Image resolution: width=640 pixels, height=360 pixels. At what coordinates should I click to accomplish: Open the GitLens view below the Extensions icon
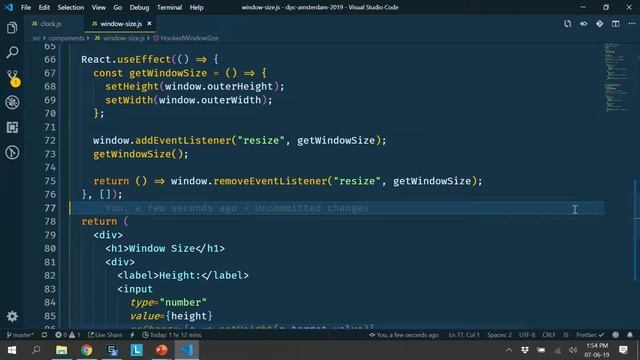[x=12, y=152]
